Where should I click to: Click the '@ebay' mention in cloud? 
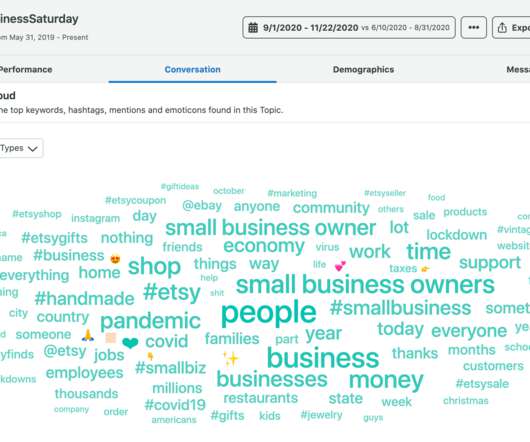(x=202, y=205)
